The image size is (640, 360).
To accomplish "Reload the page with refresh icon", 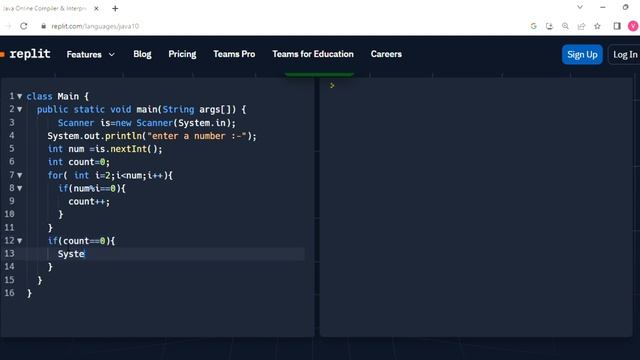I will [x=24, y=26].
